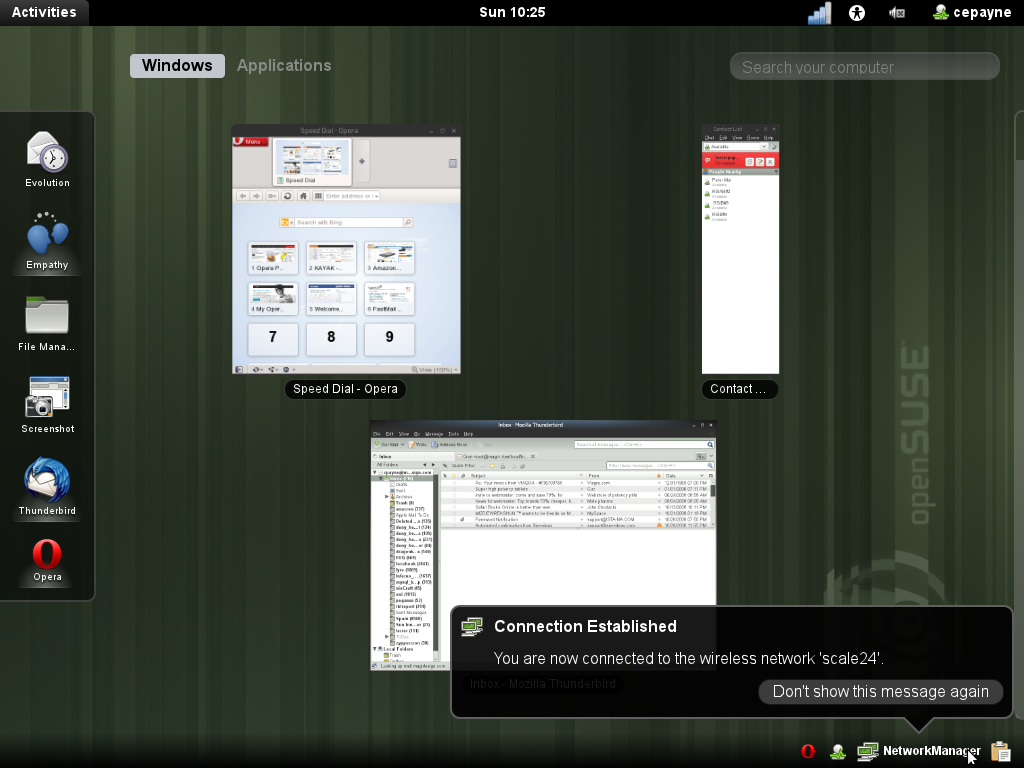
Task: Open the volume control in top bar
Action: (x=897, y=13)
